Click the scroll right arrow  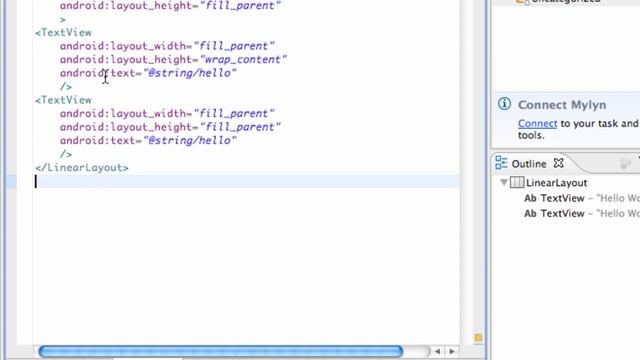[452, 351]
